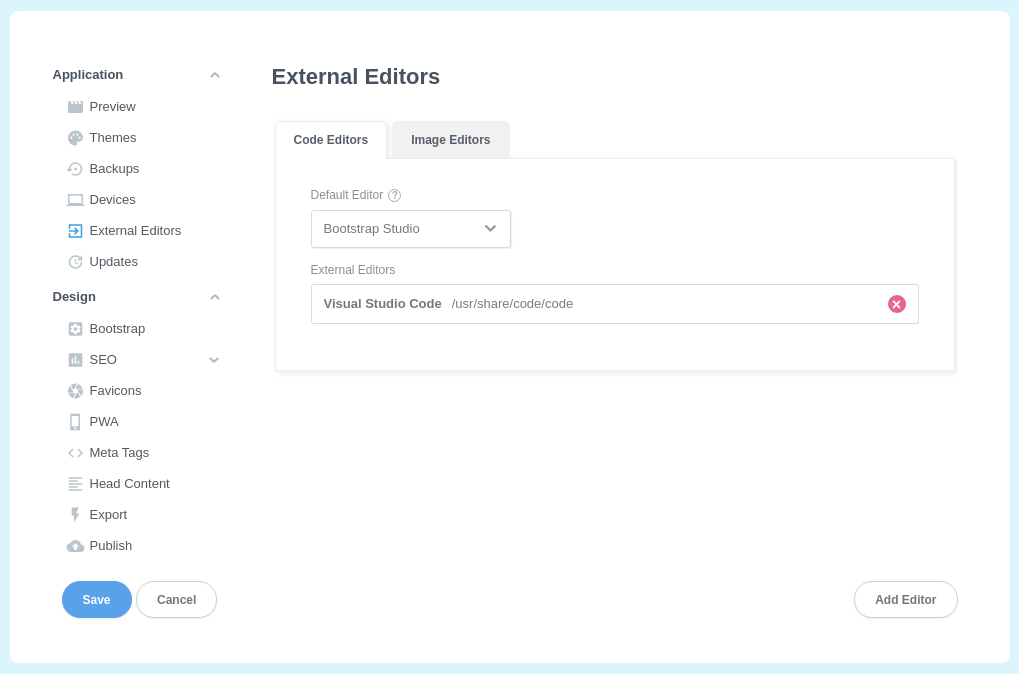Open the Default Editor dropdown
The image size is (1019, 674).
pyautogui.click(x=411, y=229)
